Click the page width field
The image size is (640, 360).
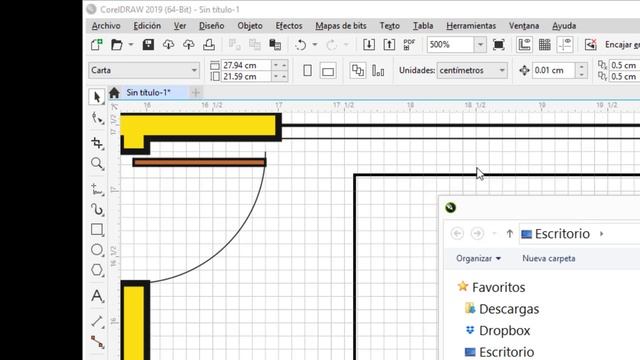point(246,65)
